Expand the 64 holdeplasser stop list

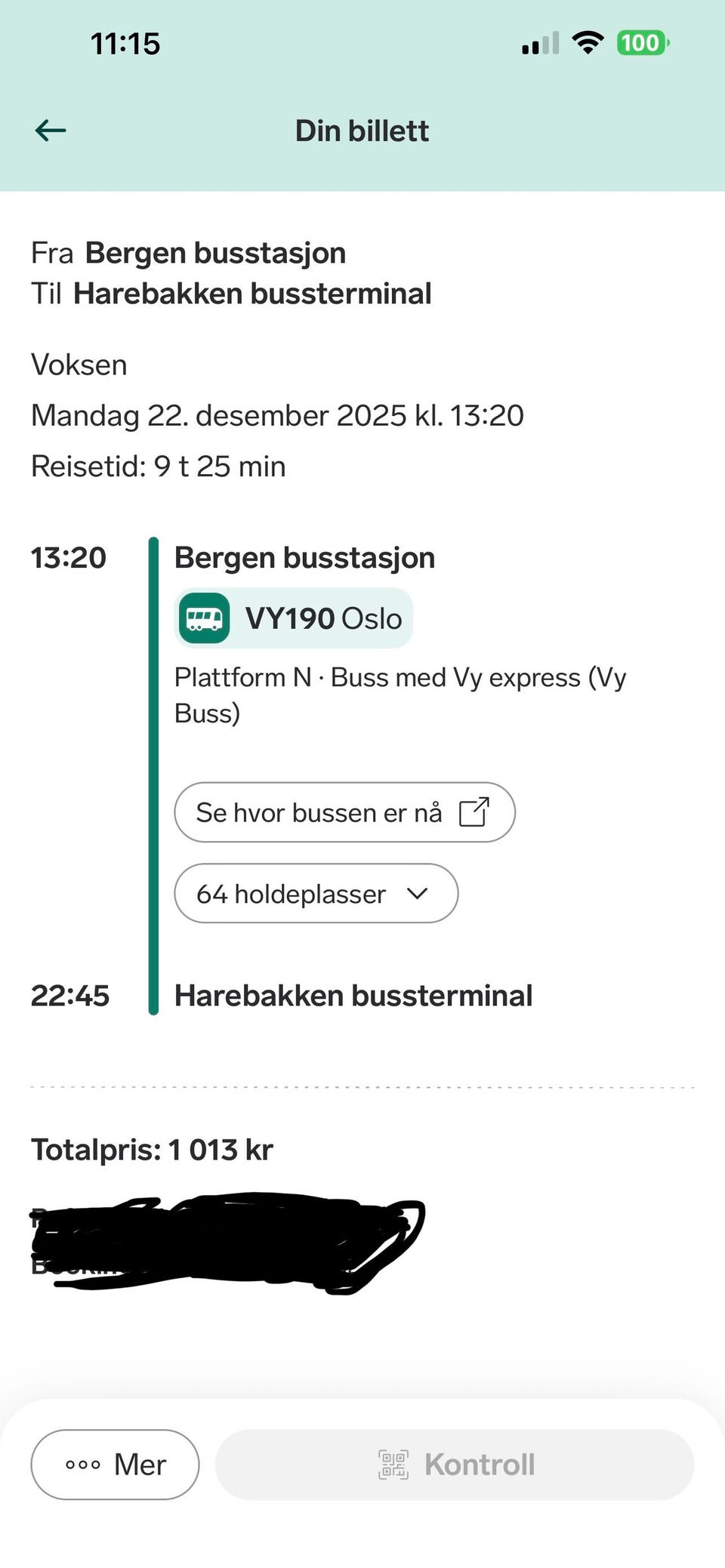tap(292, 894)
